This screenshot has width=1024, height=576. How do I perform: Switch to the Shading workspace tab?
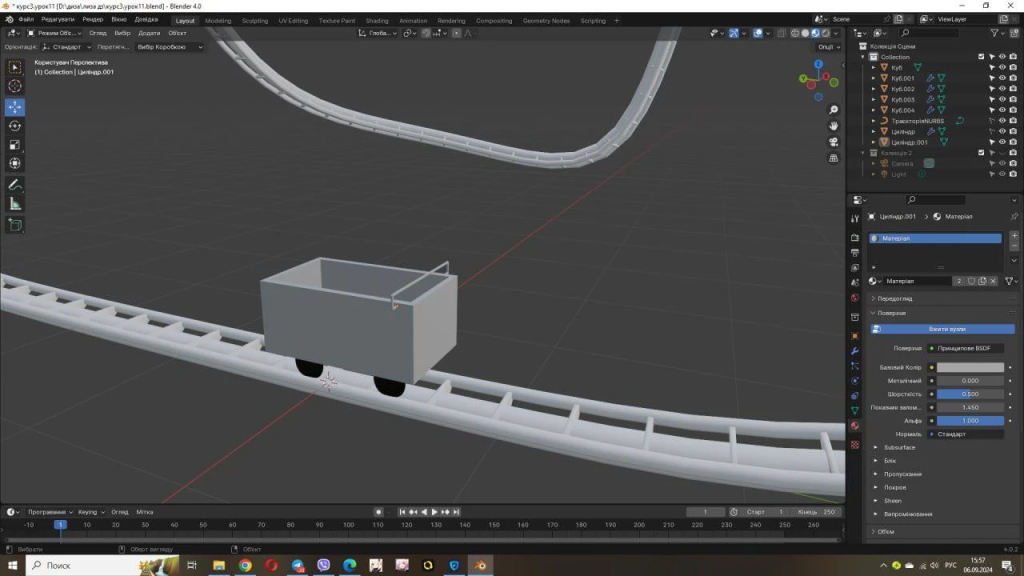tap(377, 20)
